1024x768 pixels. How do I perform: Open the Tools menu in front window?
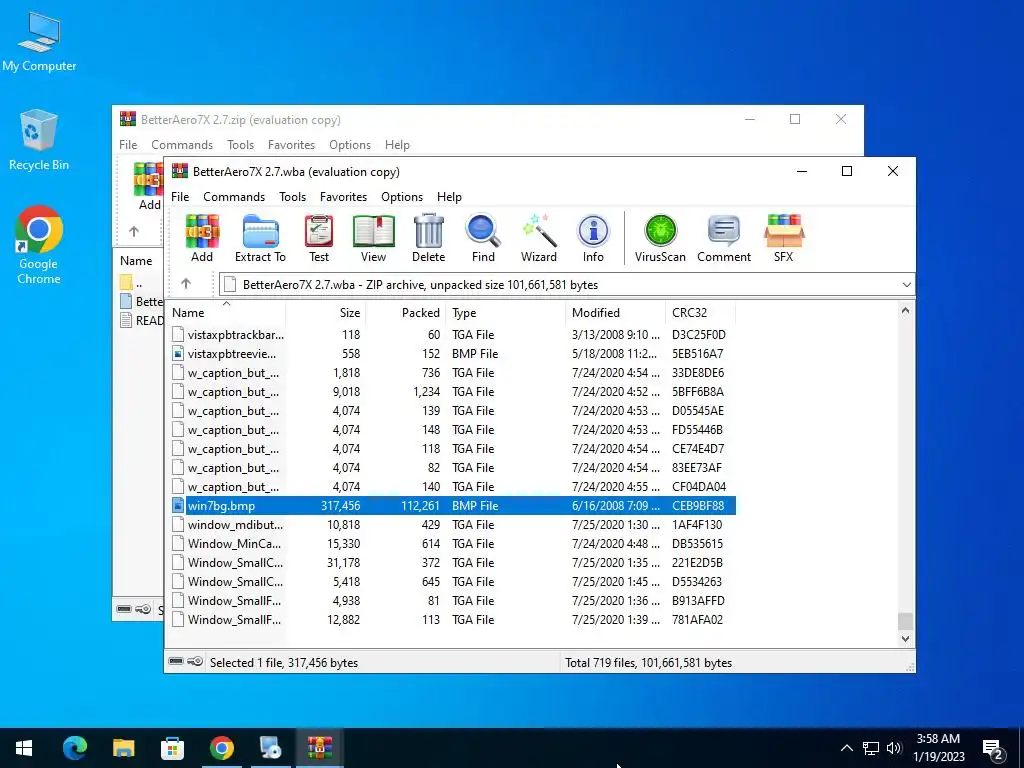click(x=293, y=197)
